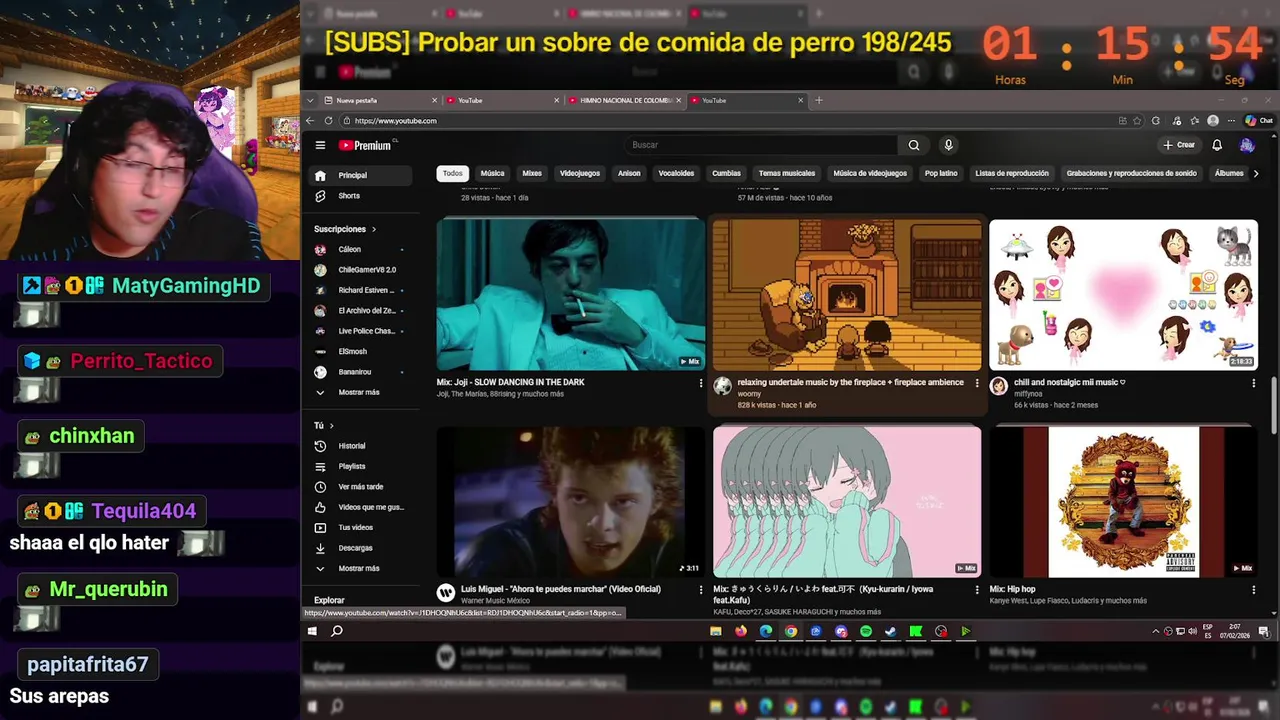Viewport: 1280px width, 720px height.
Task: Select the Vocaloides category chip
Action: point(676,173)
